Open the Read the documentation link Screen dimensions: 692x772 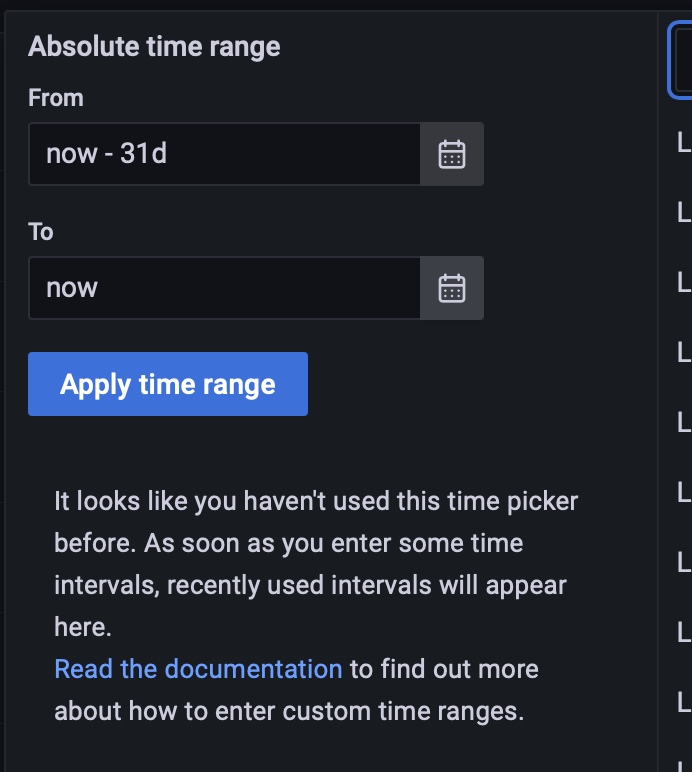point(198,669)
